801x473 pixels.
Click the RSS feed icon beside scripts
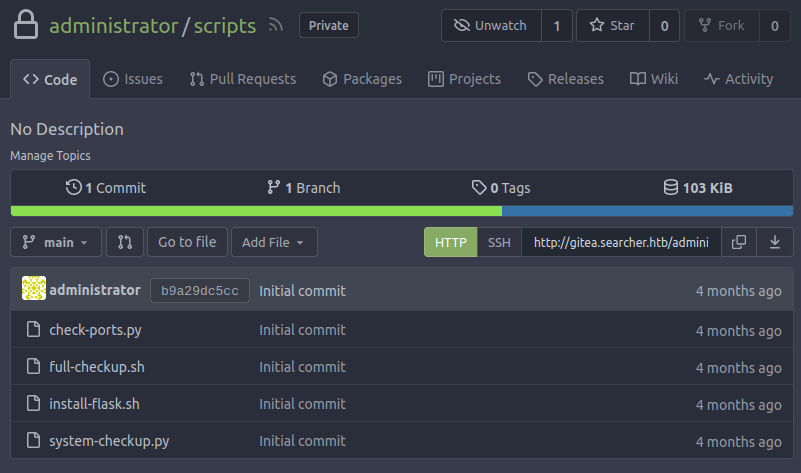click(275, 26)
